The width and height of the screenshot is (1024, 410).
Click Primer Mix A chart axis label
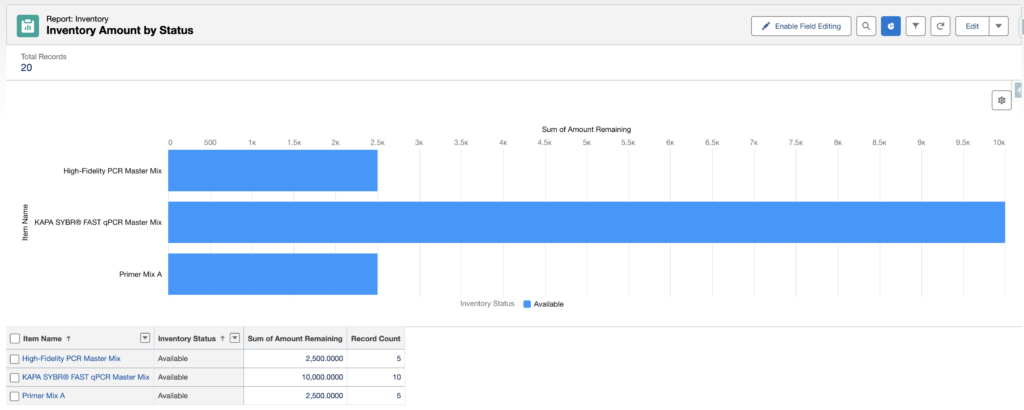point(140,274)
